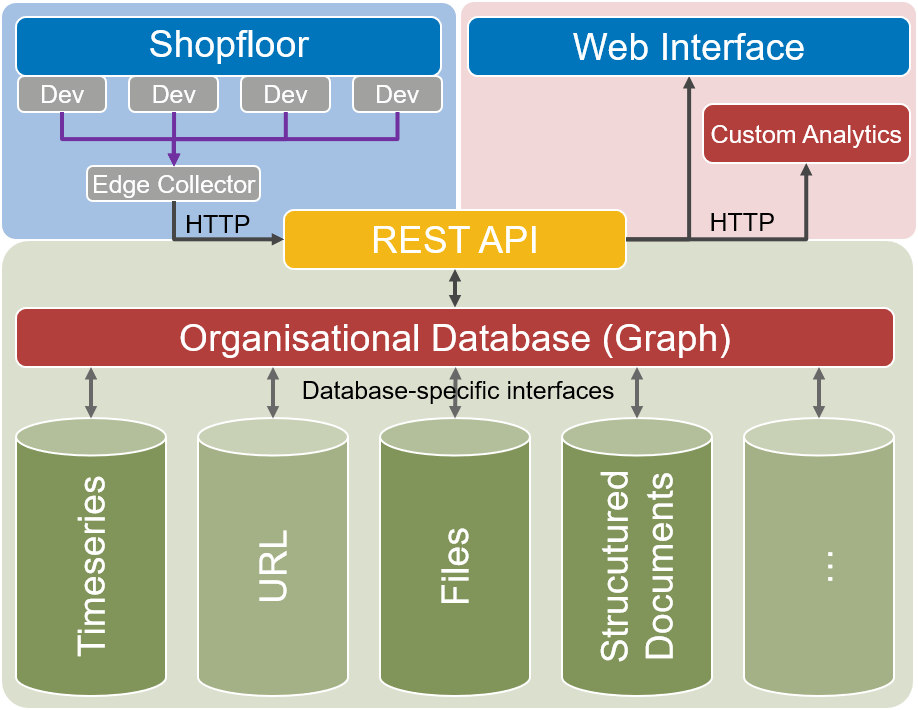Open the Web Interface box
918x710 pixels.
coord(688,47)
